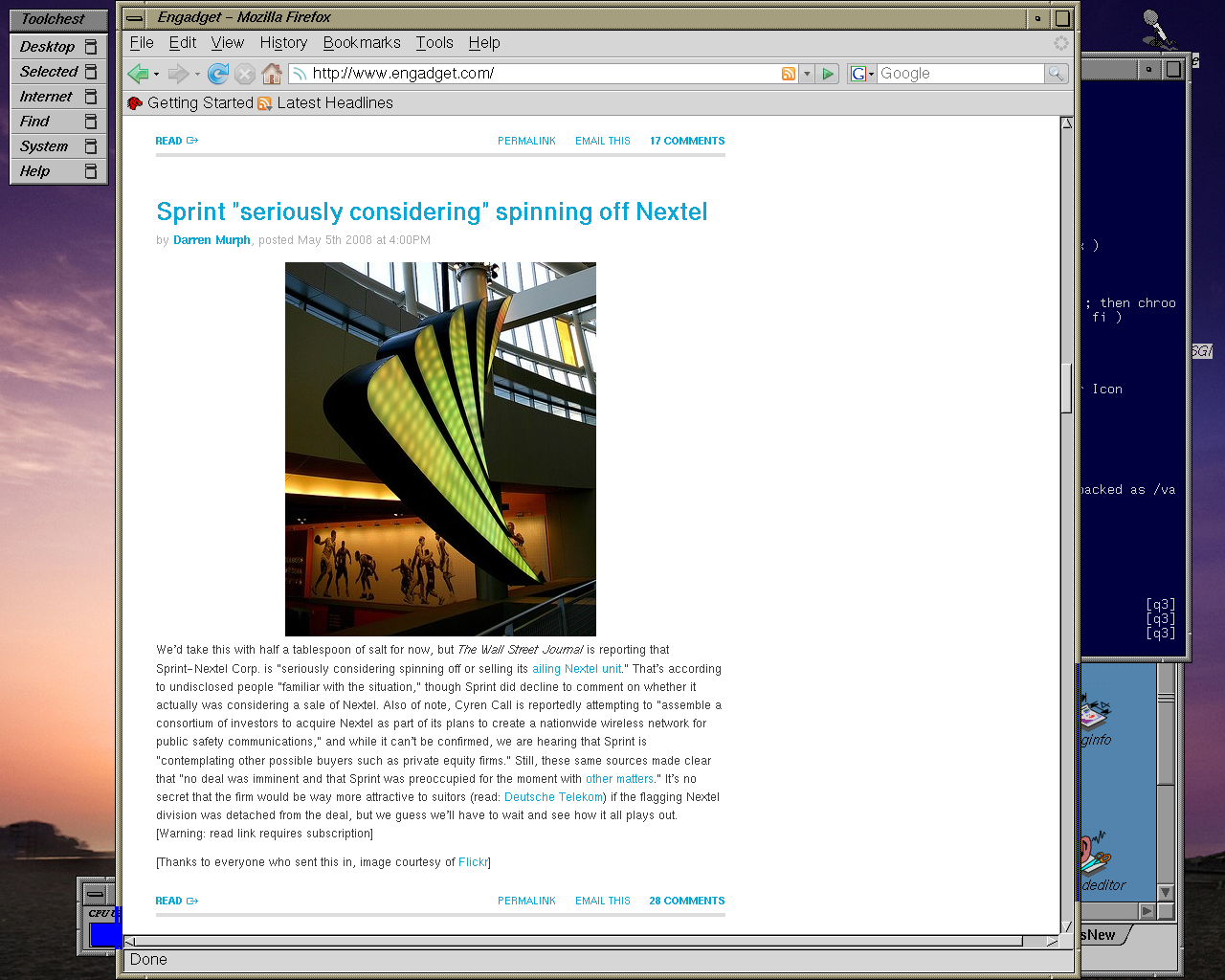This screenshot has width=1225, height=980.
Task: Open the System toolchest menu
Action: [58, 146]
